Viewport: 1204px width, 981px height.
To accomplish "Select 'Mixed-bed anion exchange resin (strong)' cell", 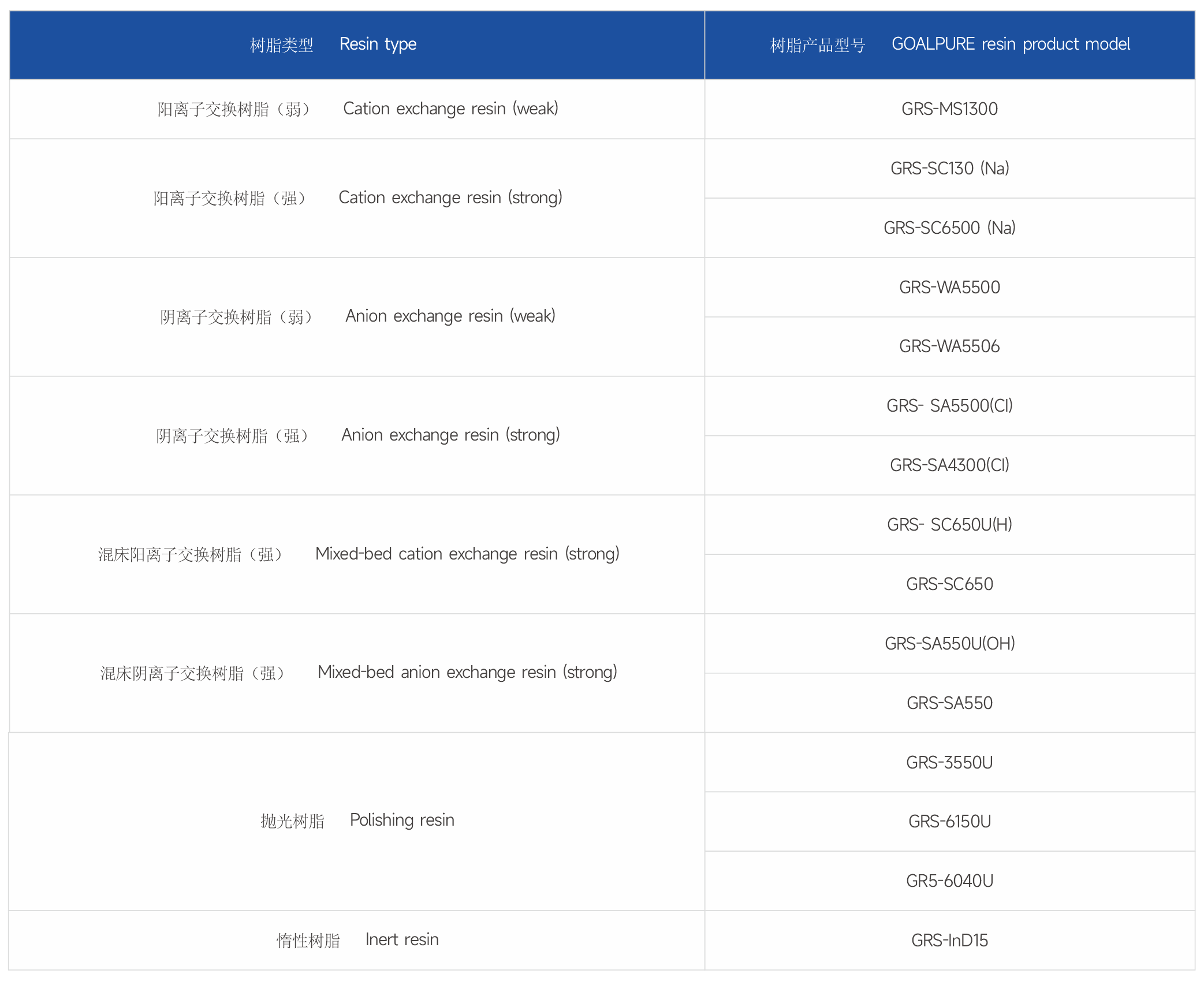I will click(357, 673).
